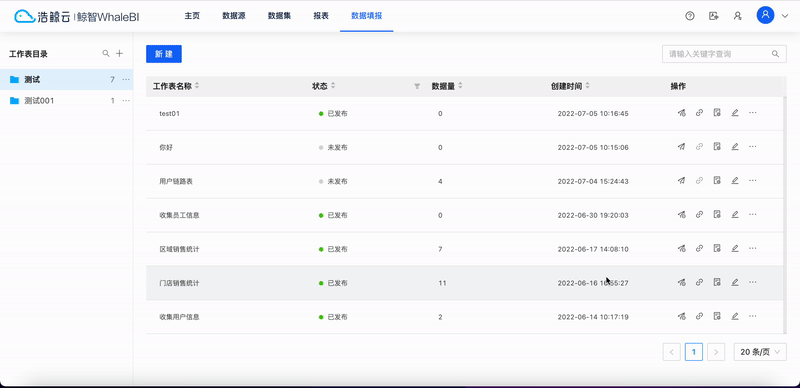Click the 区域销售统计 worksheet name
800x388 pixels.
[179, 249]
